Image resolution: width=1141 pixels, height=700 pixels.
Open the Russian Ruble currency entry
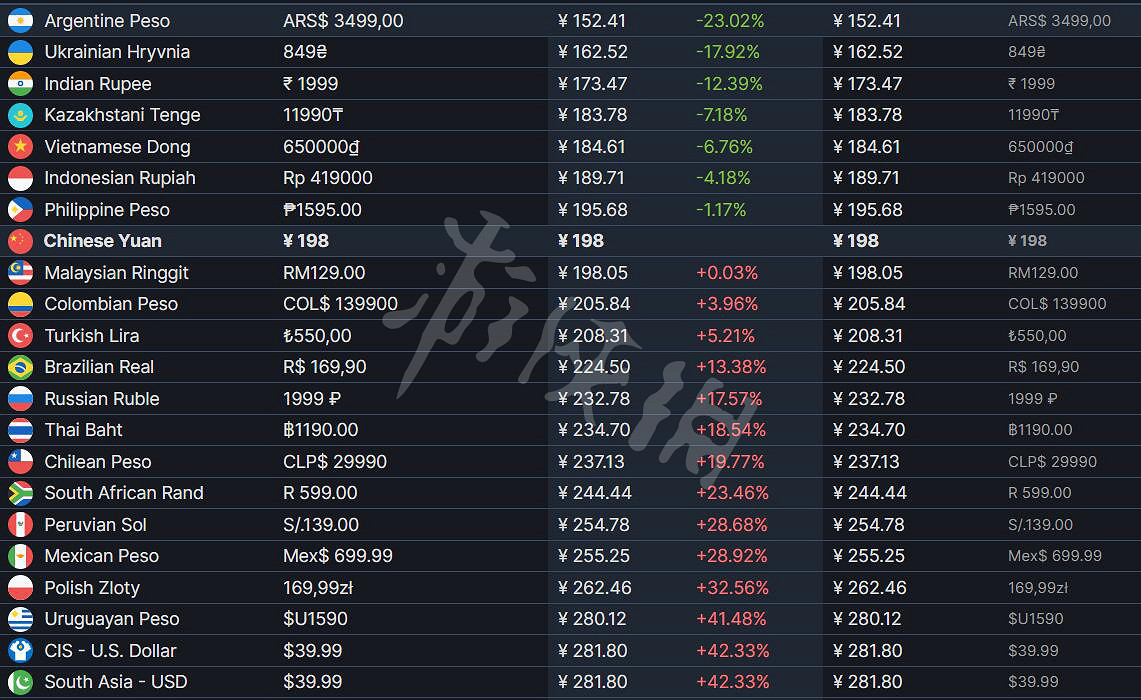click(x=101, y=399)
